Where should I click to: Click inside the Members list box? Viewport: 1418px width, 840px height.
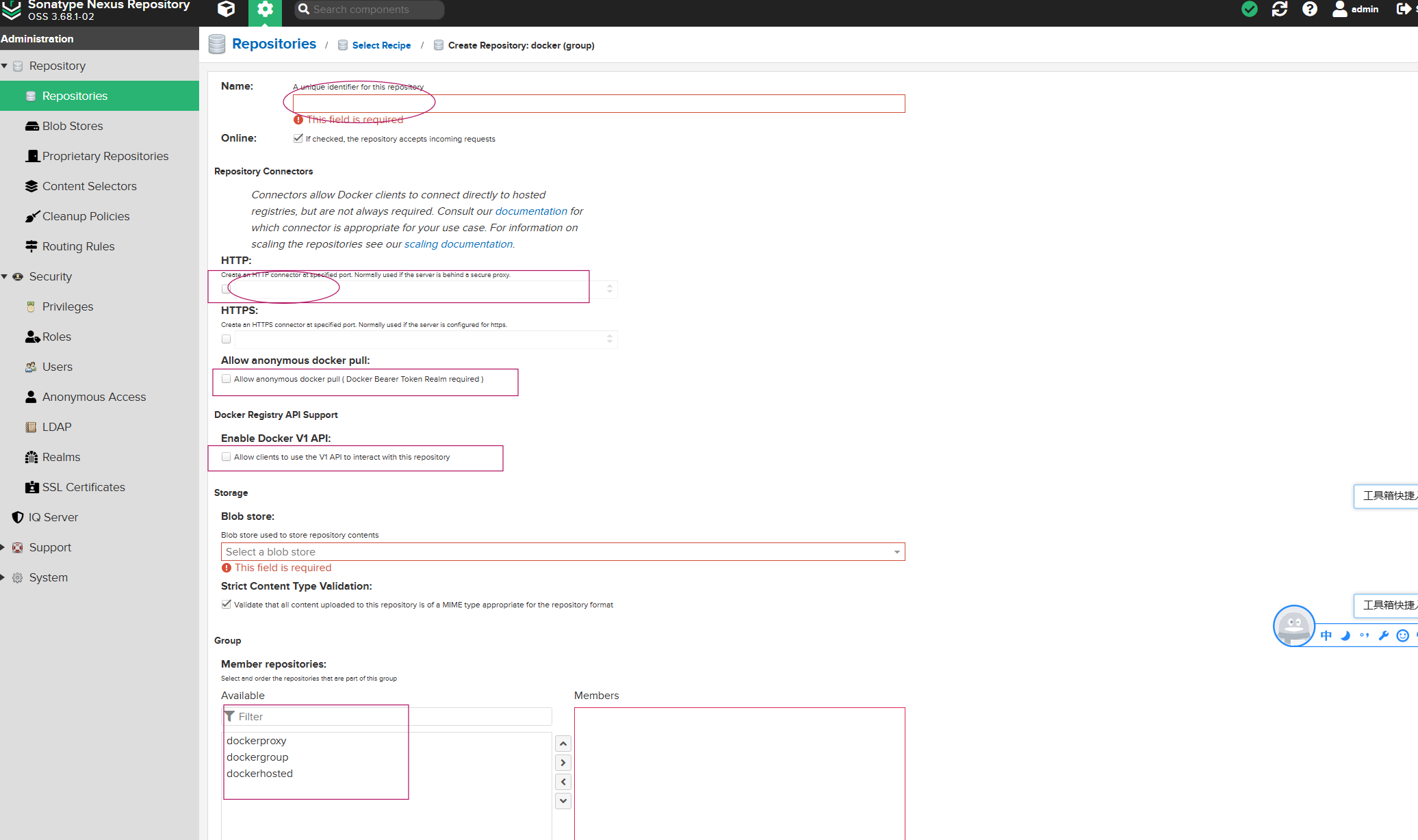[x=740, y=774]
